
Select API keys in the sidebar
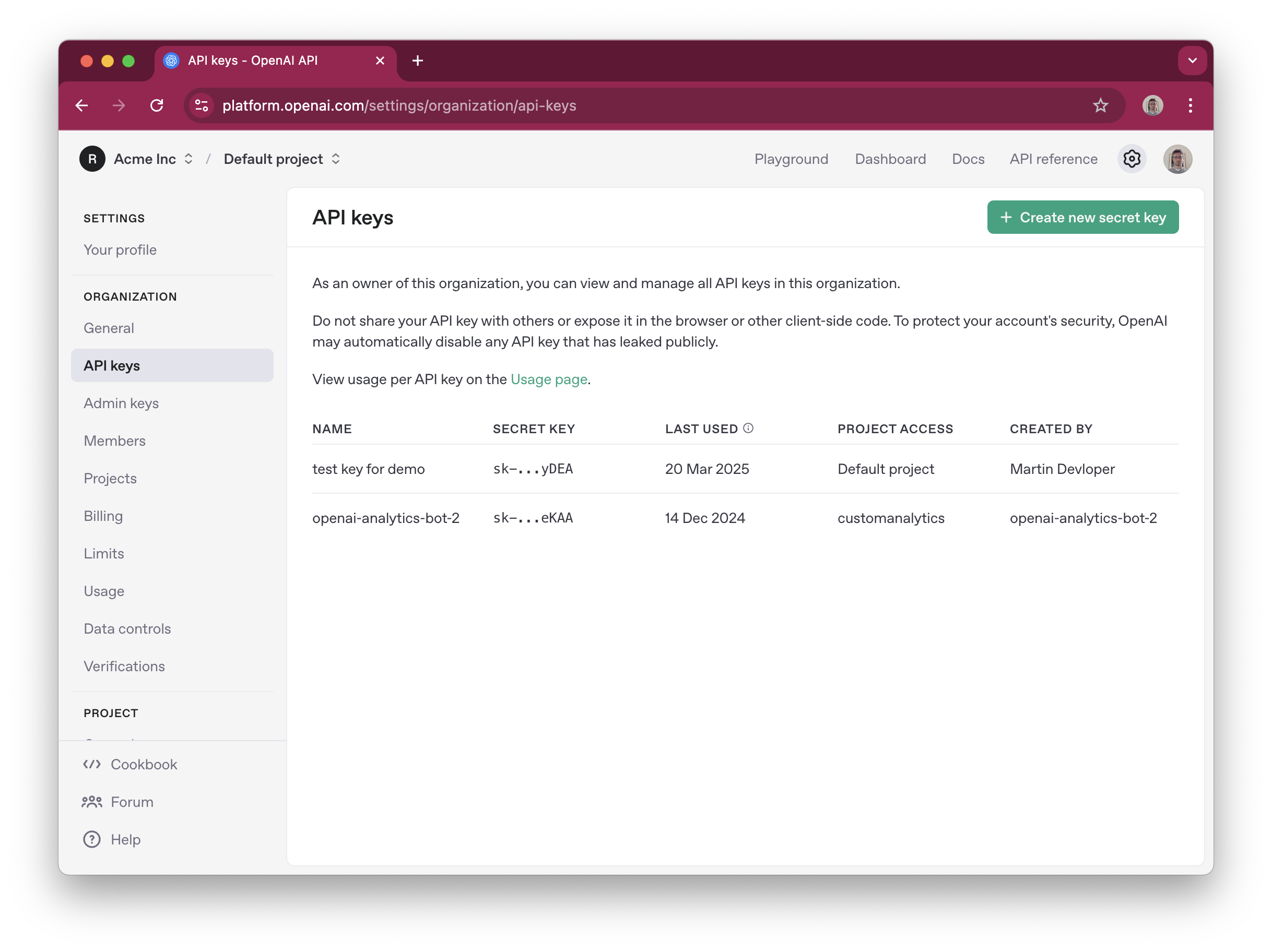tap(172, 366)
